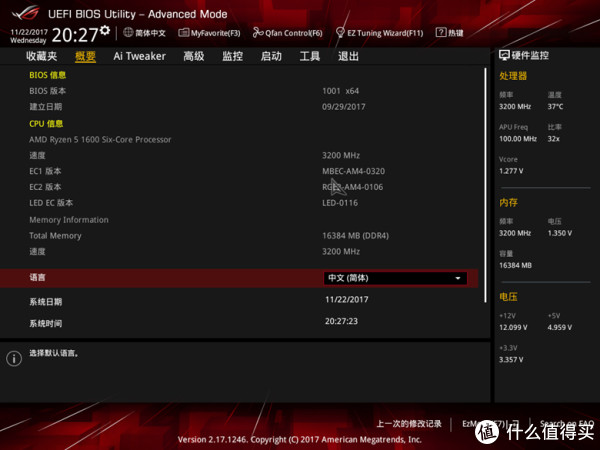Click the globe language icon

tap(128, 33)
